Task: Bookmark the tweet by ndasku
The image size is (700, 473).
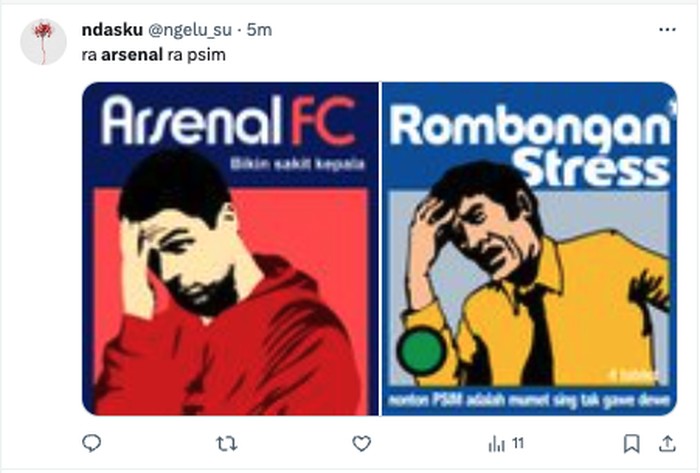Action: click(x=631, y=443)
